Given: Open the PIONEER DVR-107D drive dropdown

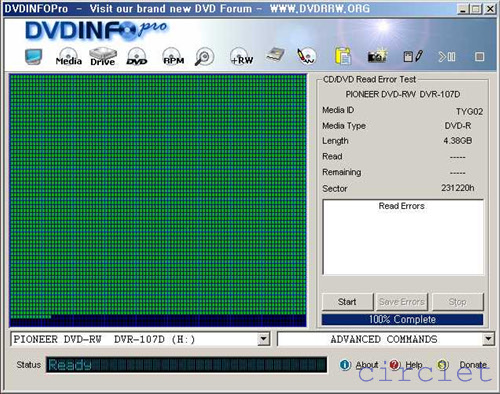Looking at the screenshot, I should click(263, 339).
